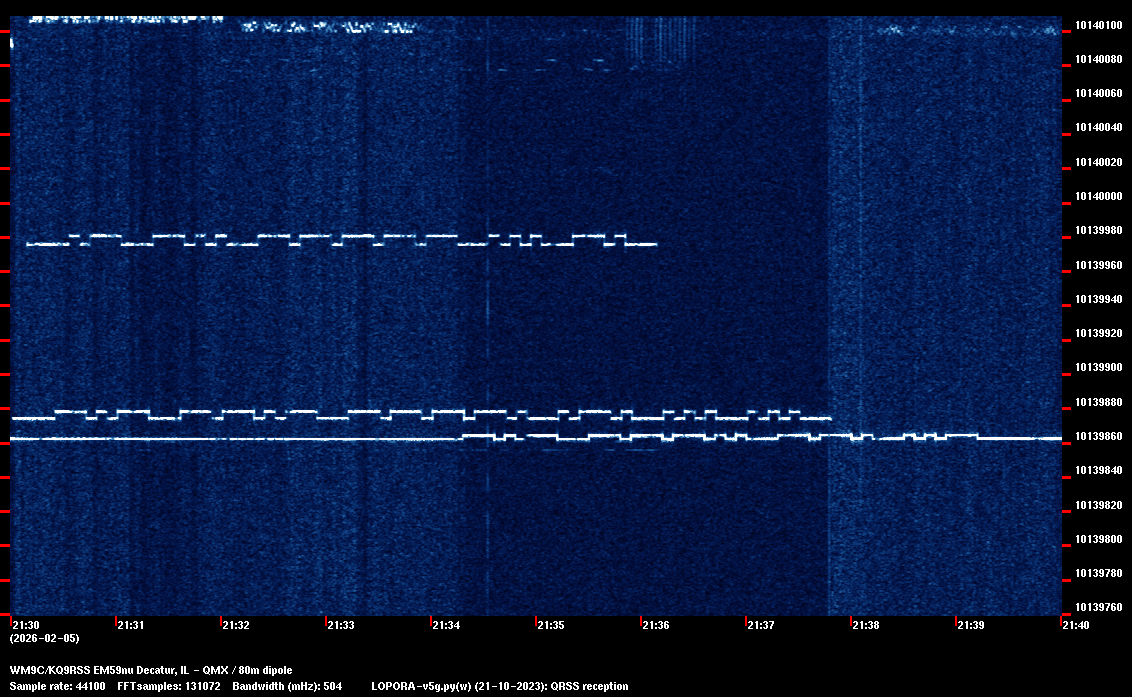Click the 10139760 frequency label
The height and width of the screenshot is (697, 1132).
[1099, 607]
